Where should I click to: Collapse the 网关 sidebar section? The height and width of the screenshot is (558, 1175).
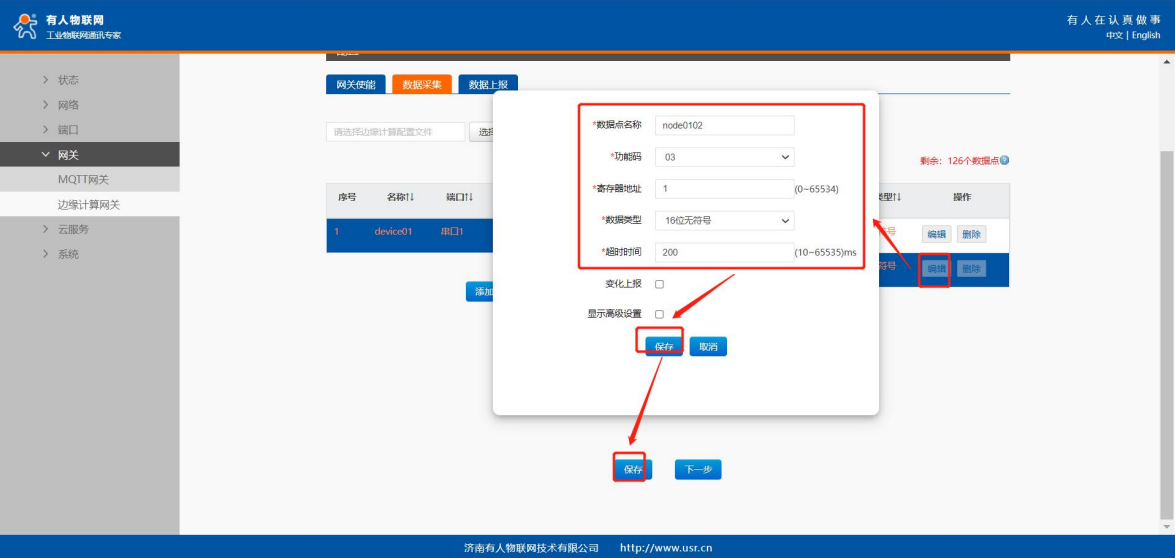[68, 155]
